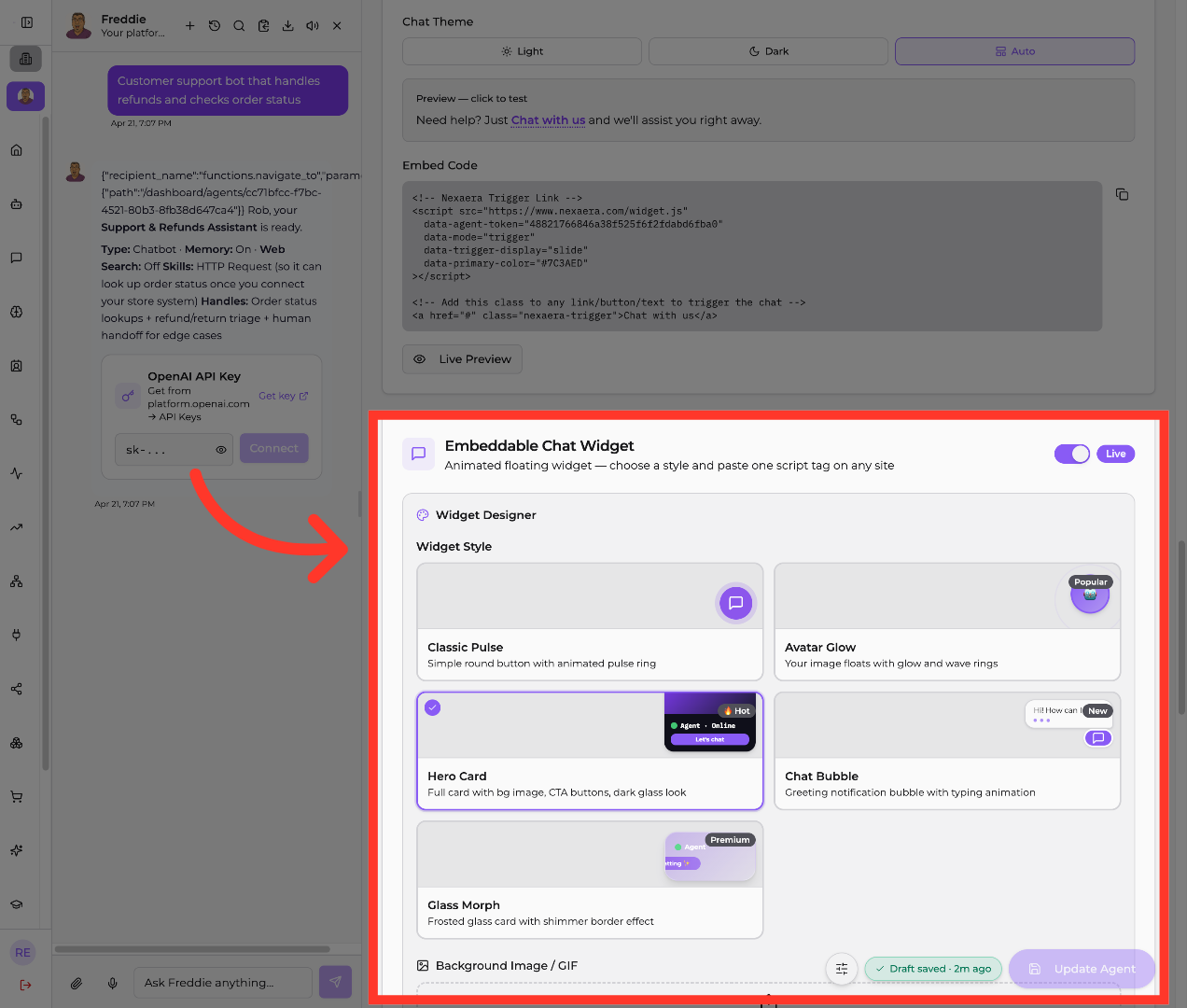The height and width of the screenshot is (1008, 1187).
Task: Close the Freddie chat panel
Action: [337, 26]
